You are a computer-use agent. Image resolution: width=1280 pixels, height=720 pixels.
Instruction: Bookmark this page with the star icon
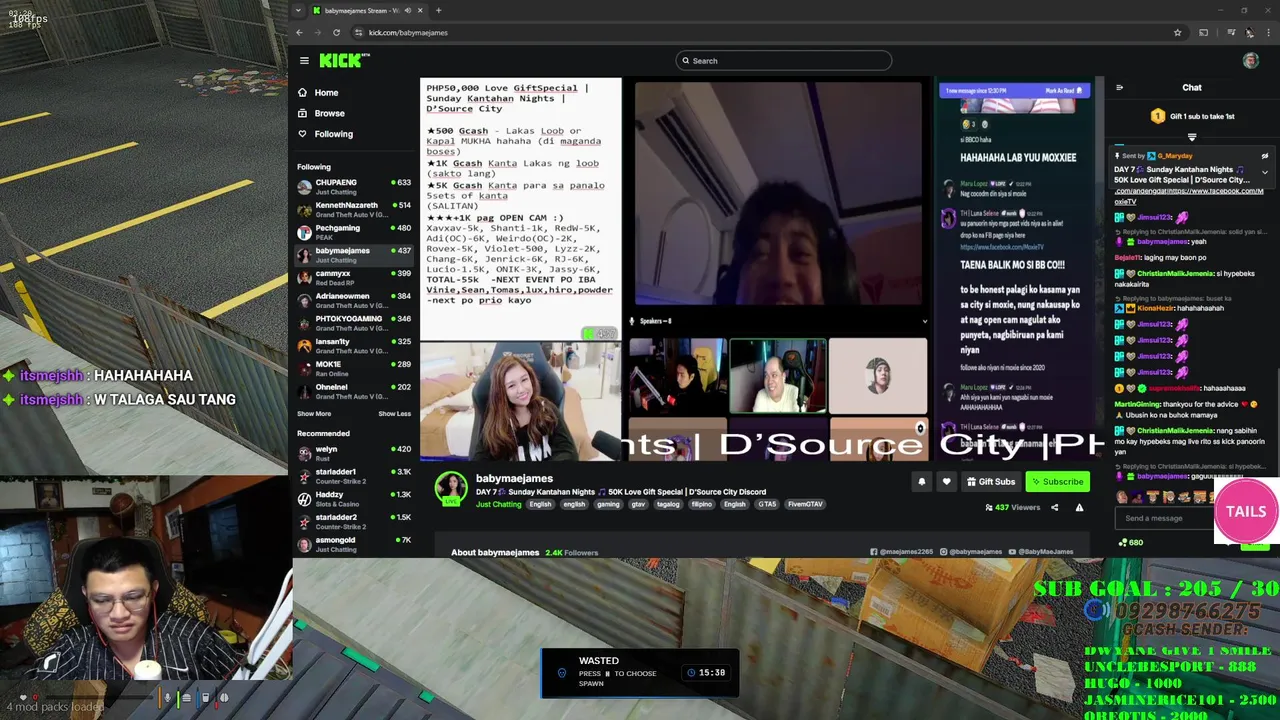click(x=1177, y=33)
